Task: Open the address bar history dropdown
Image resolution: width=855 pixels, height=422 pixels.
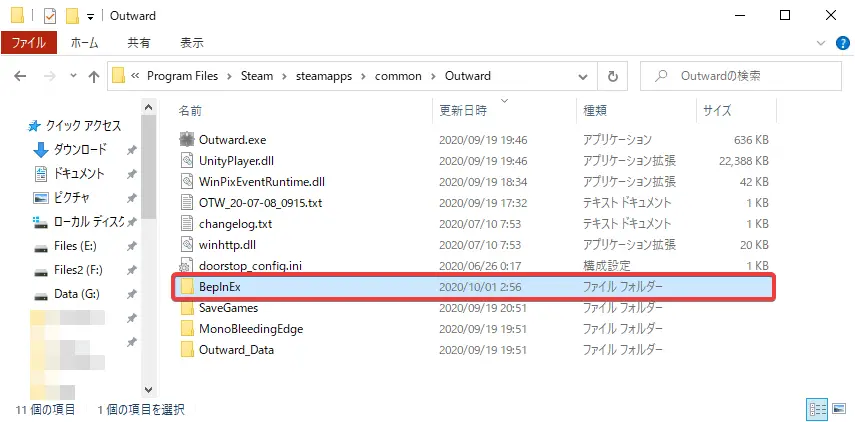Action: pos(583,77)
